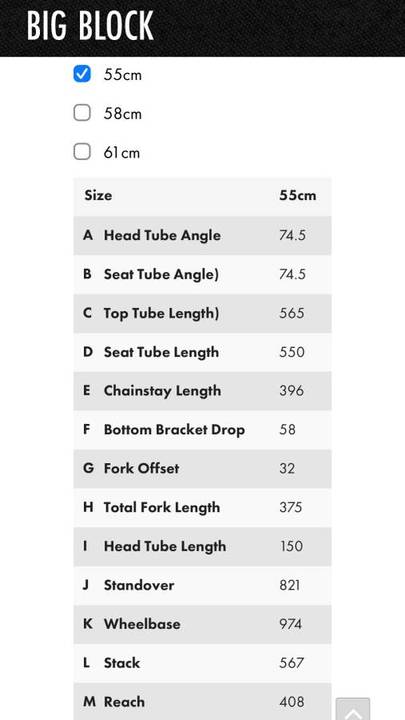This screenshot has width=405, height=720.
Task: Check the 58cm size checkbox
Action: [x=82, y=113]
